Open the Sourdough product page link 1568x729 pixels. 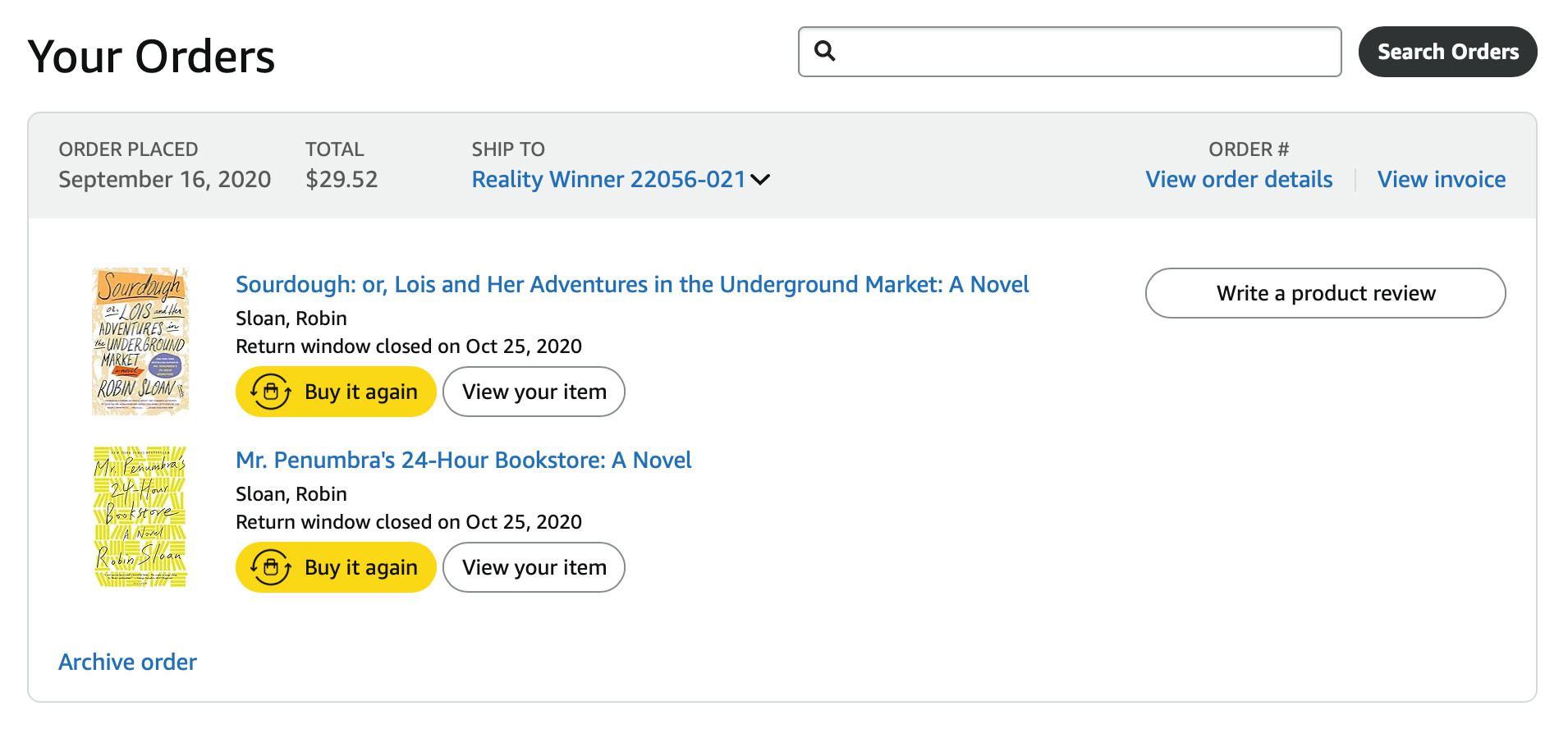pyautogui.click(x=632, y=284)
